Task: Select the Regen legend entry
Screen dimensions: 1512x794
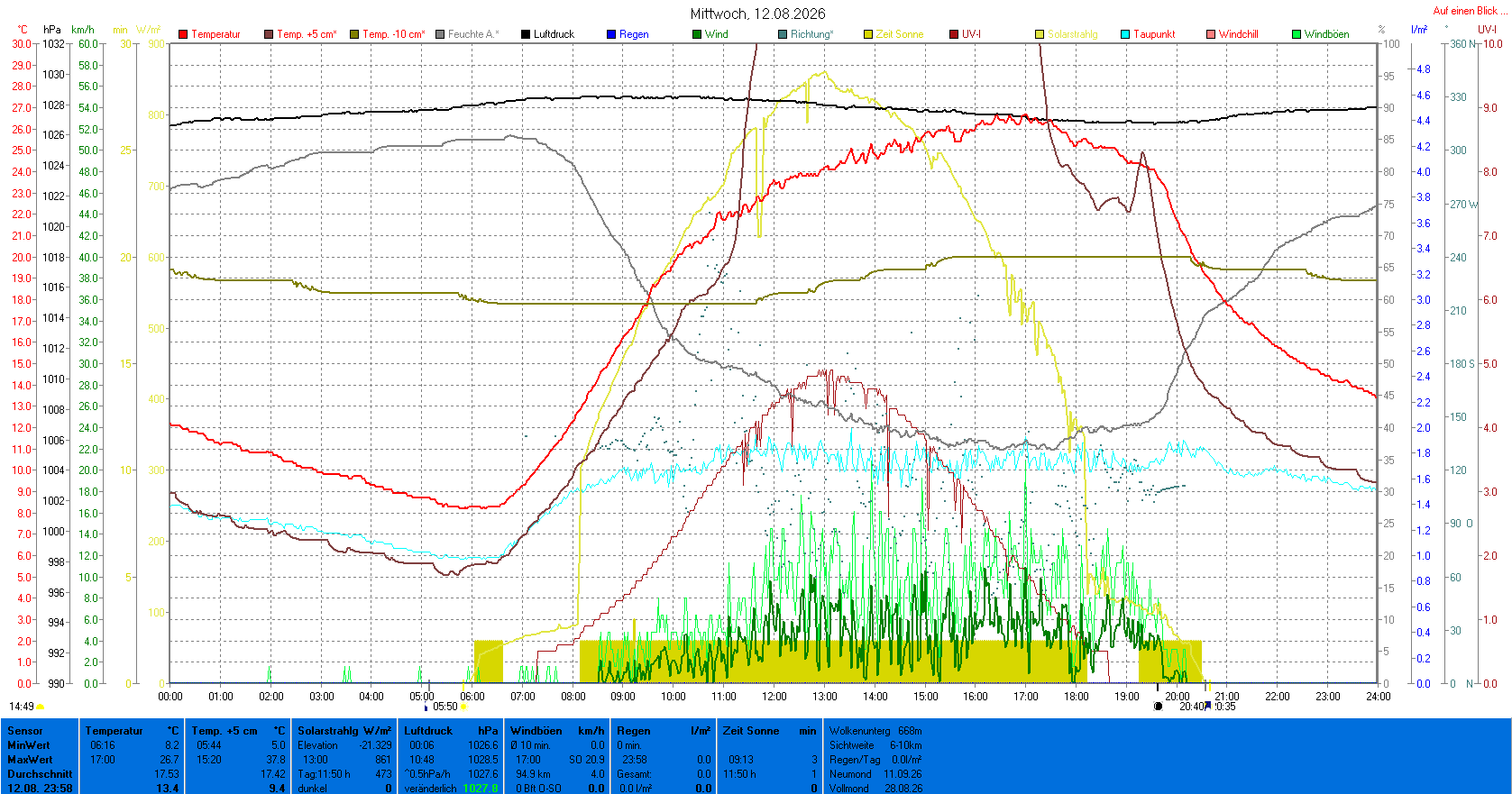Action: [628, 34]
